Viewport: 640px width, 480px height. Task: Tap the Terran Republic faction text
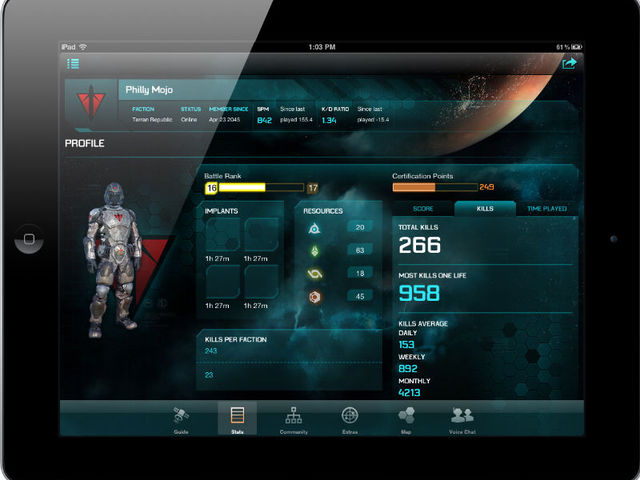152,120
